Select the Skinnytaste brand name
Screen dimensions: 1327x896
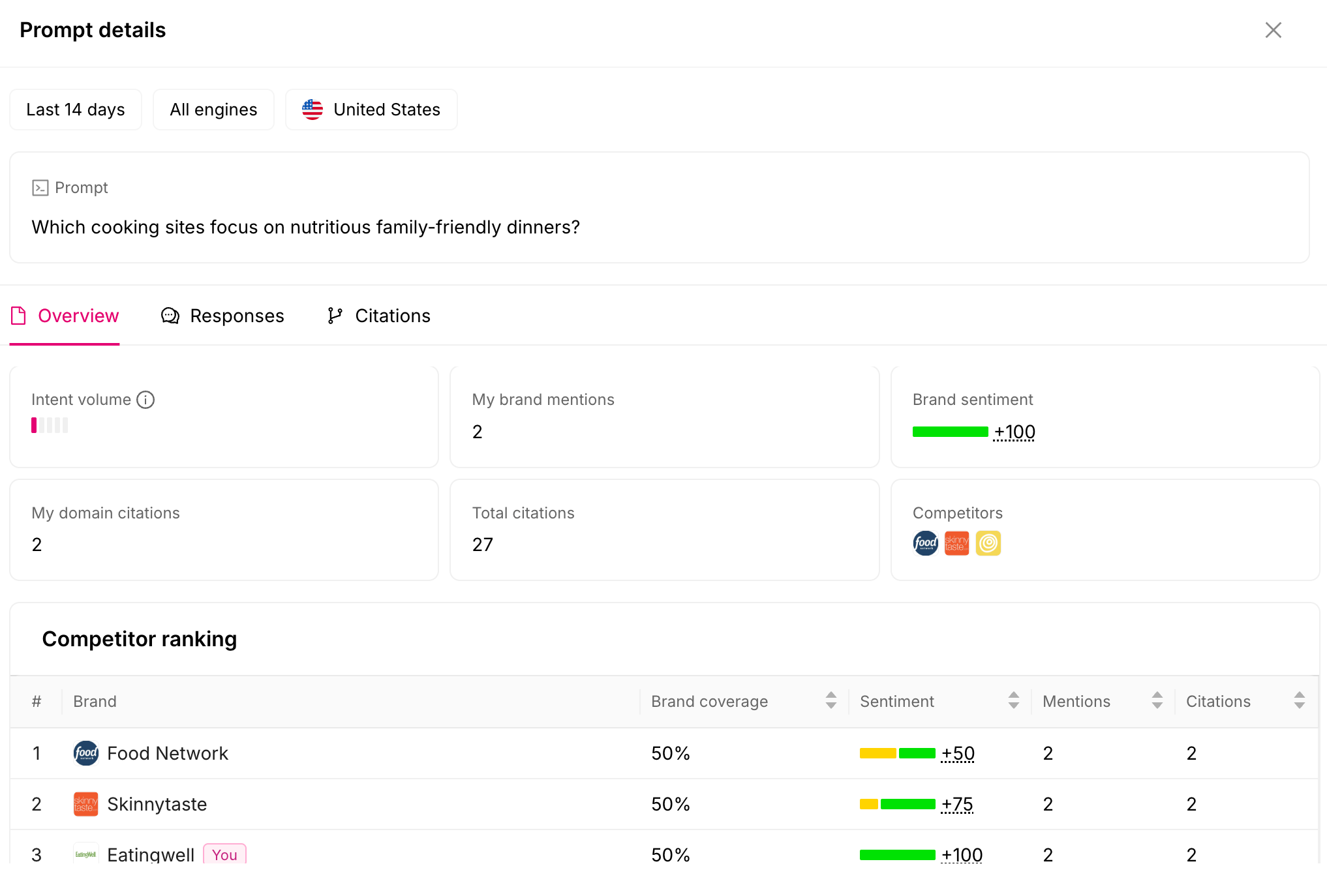pos(157,804)
